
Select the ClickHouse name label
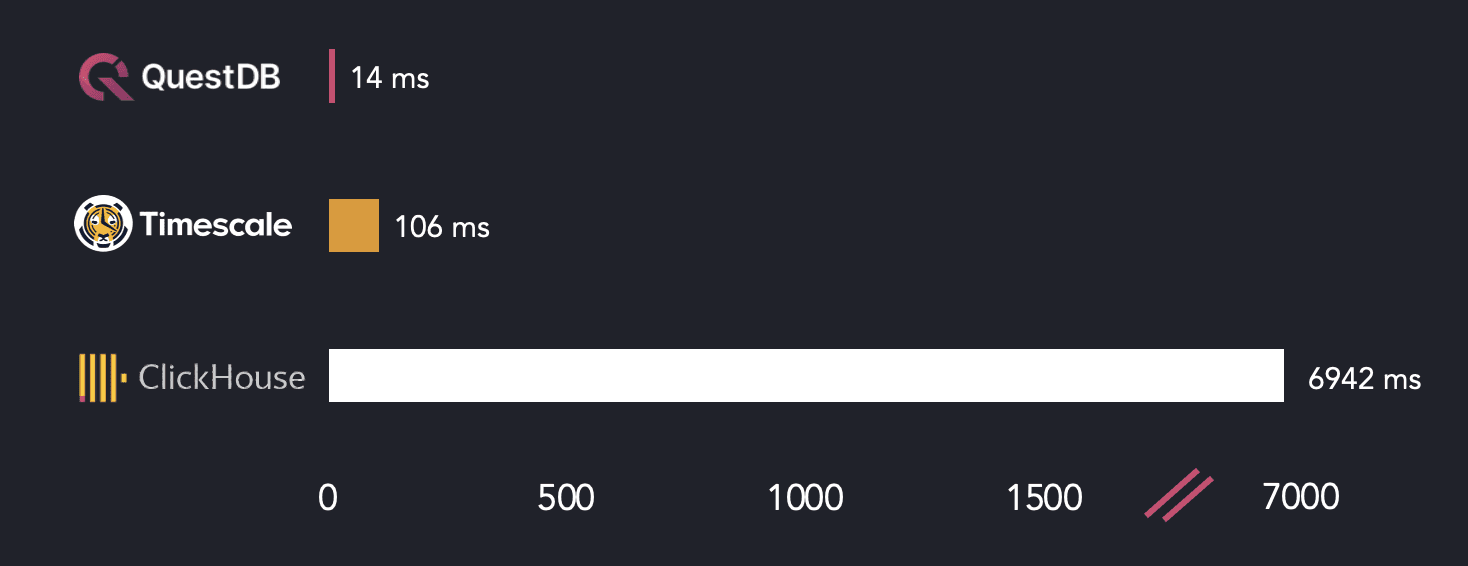tap(221, 377)
